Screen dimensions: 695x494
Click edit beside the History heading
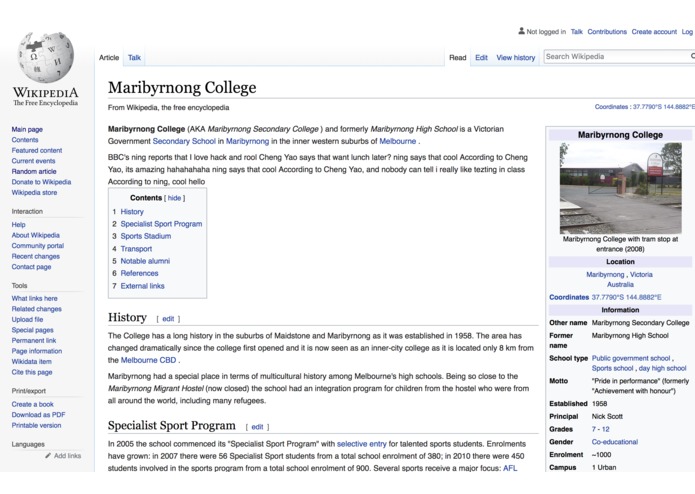[x=168, y=319]
